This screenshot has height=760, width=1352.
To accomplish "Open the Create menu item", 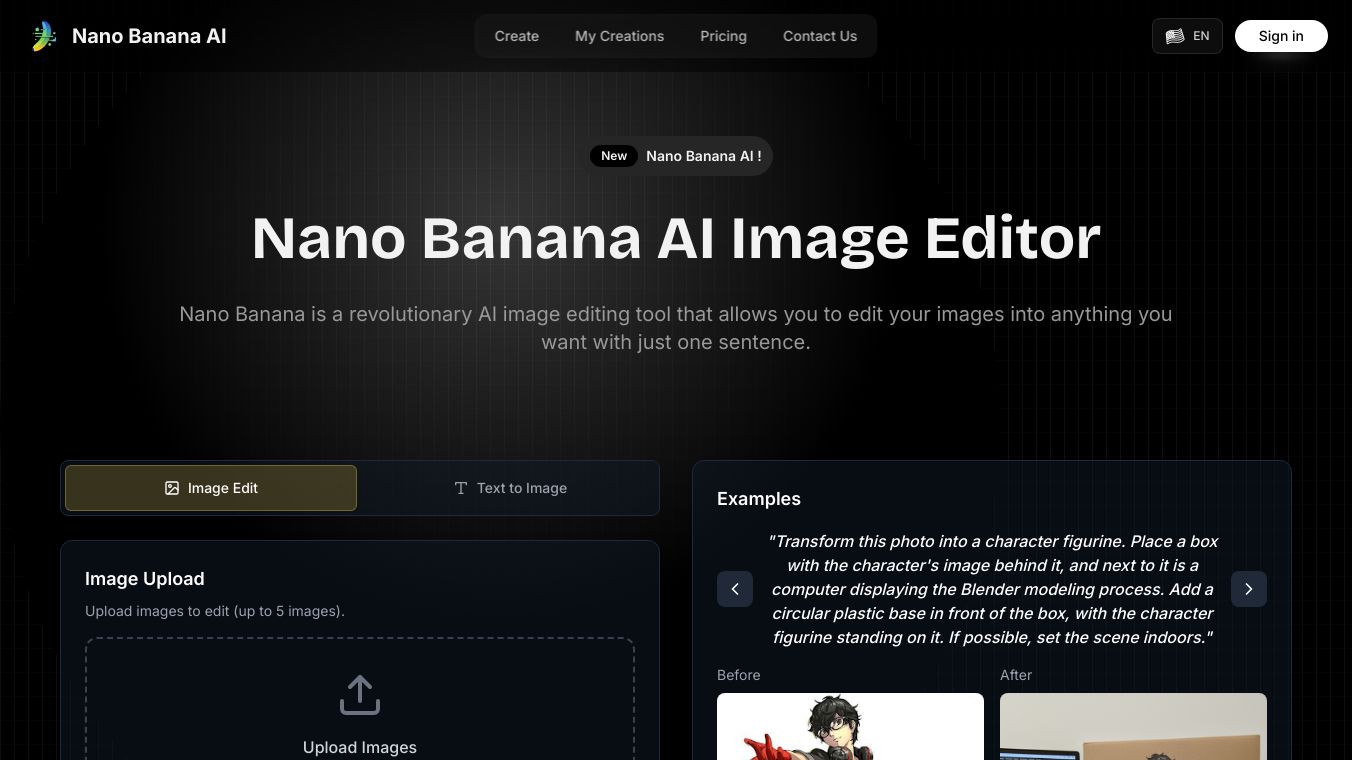I will tap(517, 36).
